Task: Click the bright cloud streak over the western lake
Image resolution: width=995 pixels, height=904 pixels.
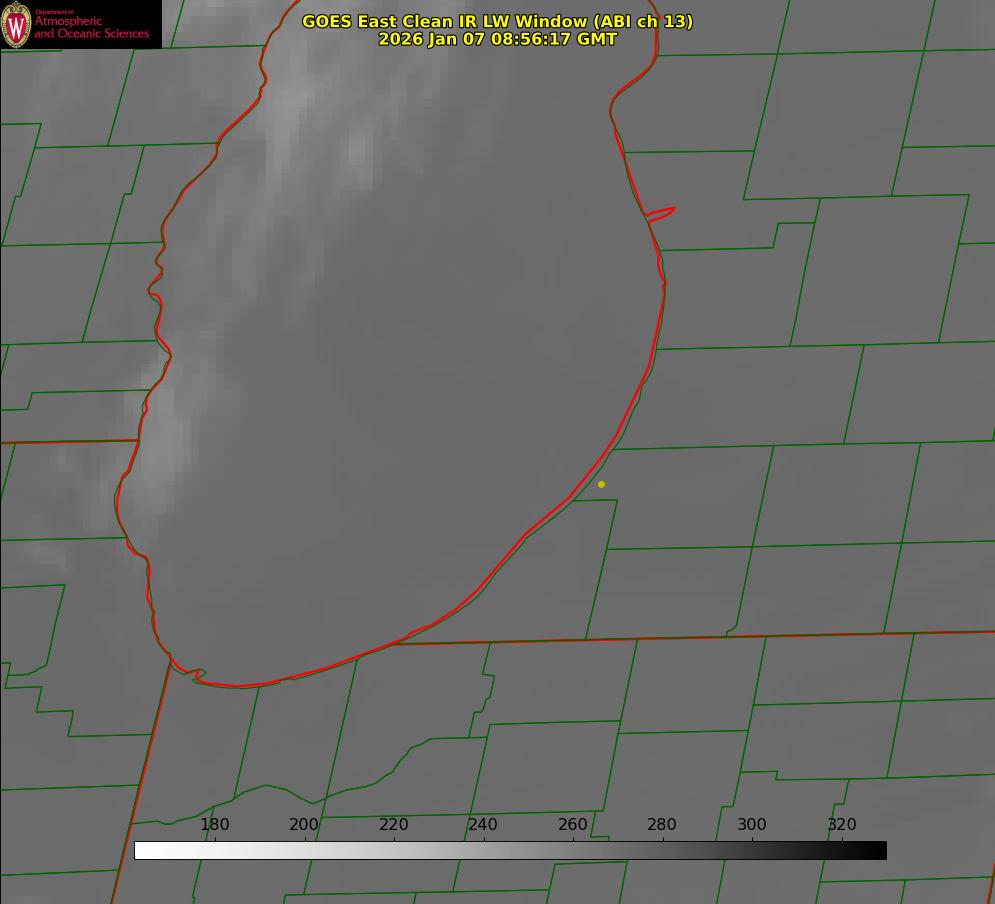Action: point(160,450)
